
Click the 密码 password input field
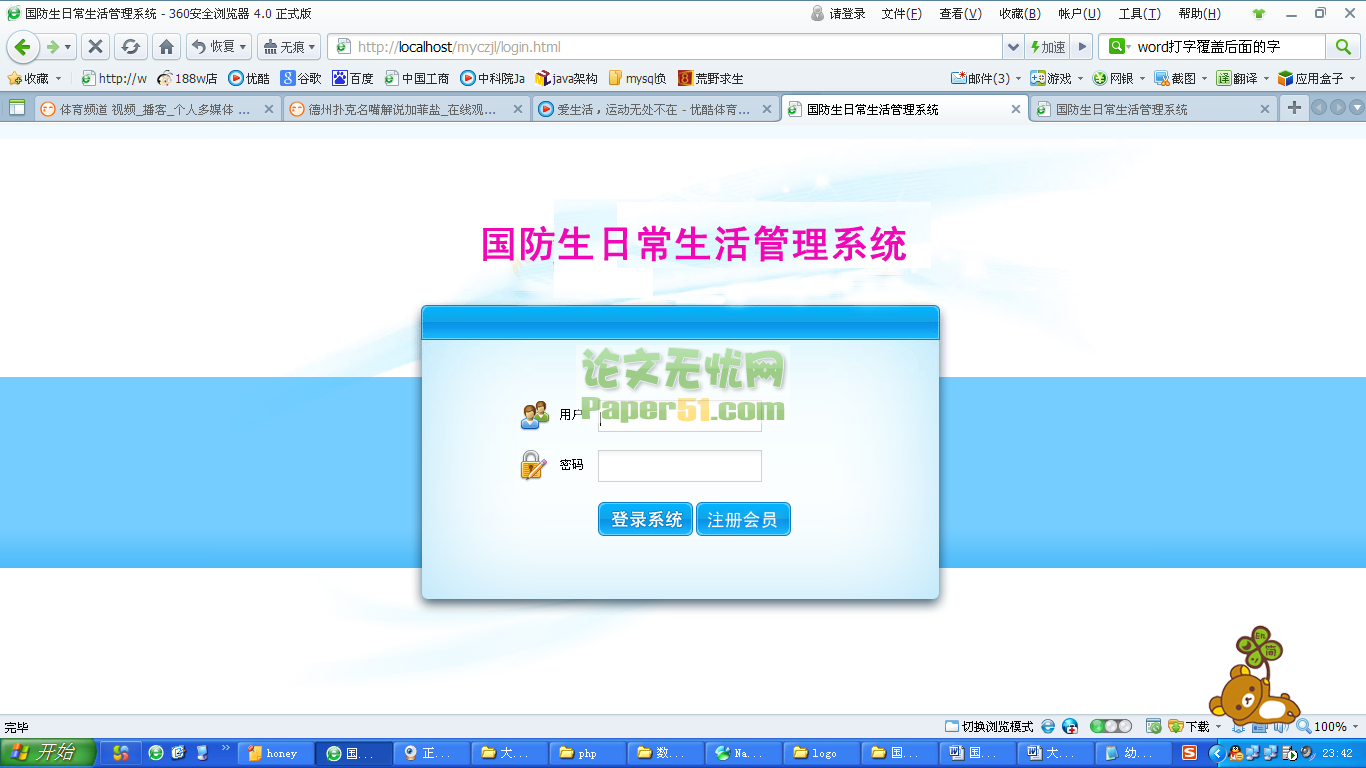point(679,466)
